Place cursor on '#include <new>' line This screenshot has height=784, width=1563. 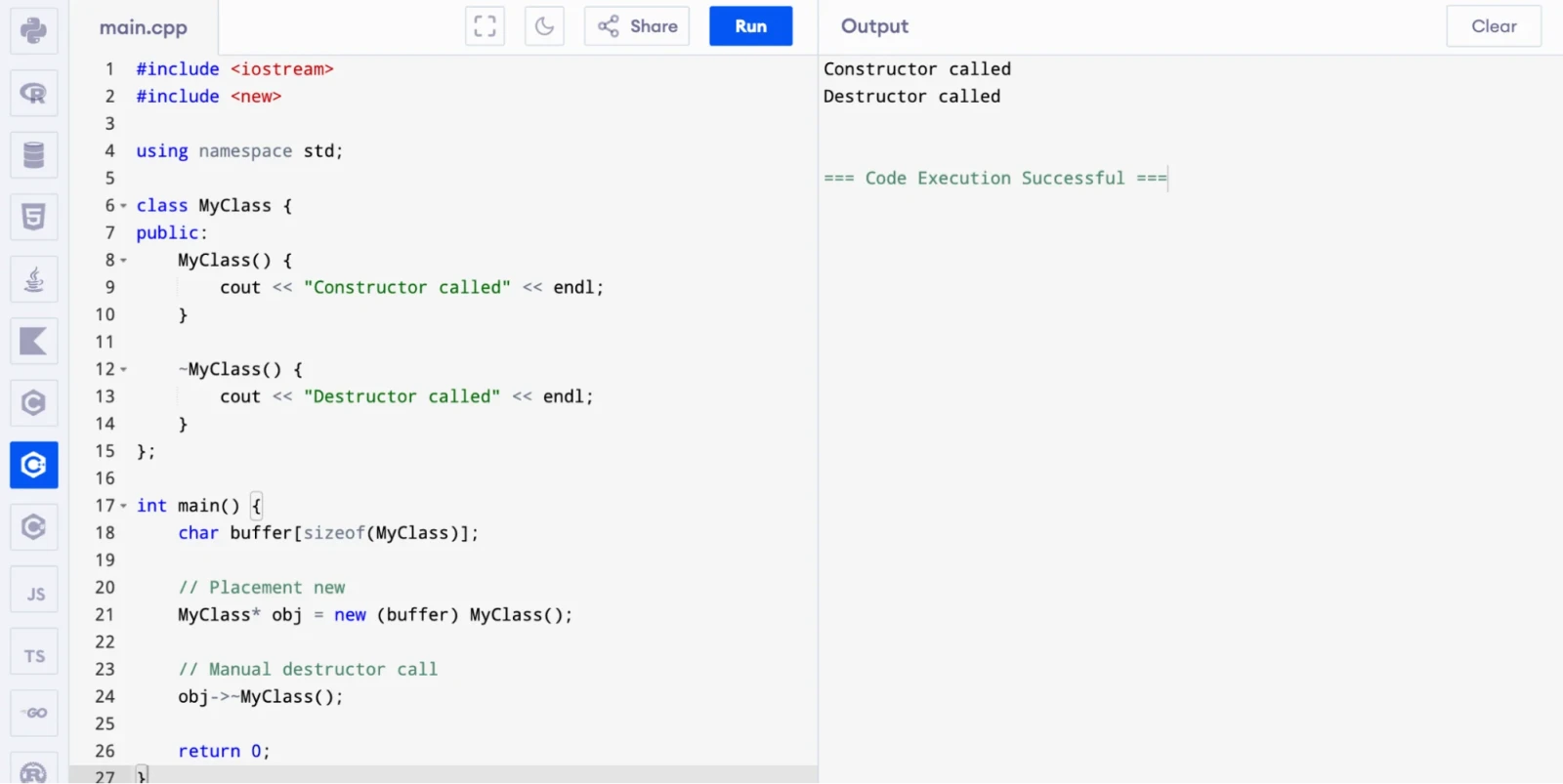click(209, 97)
